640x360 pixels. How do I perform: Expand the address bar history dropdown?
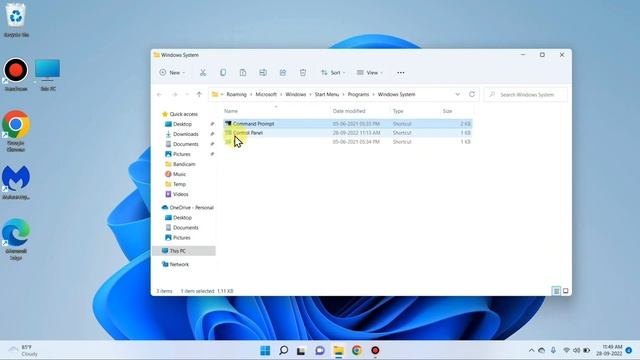[458, 94]
